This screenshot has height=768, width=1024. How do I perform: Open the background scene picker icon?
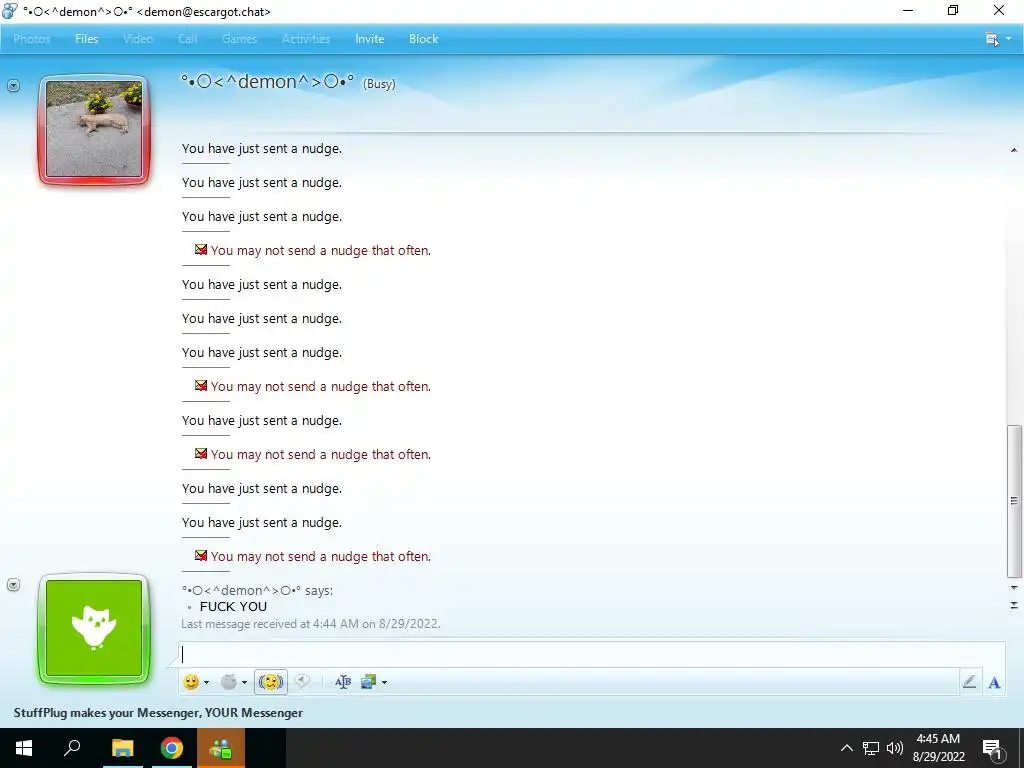coord(368,682)
